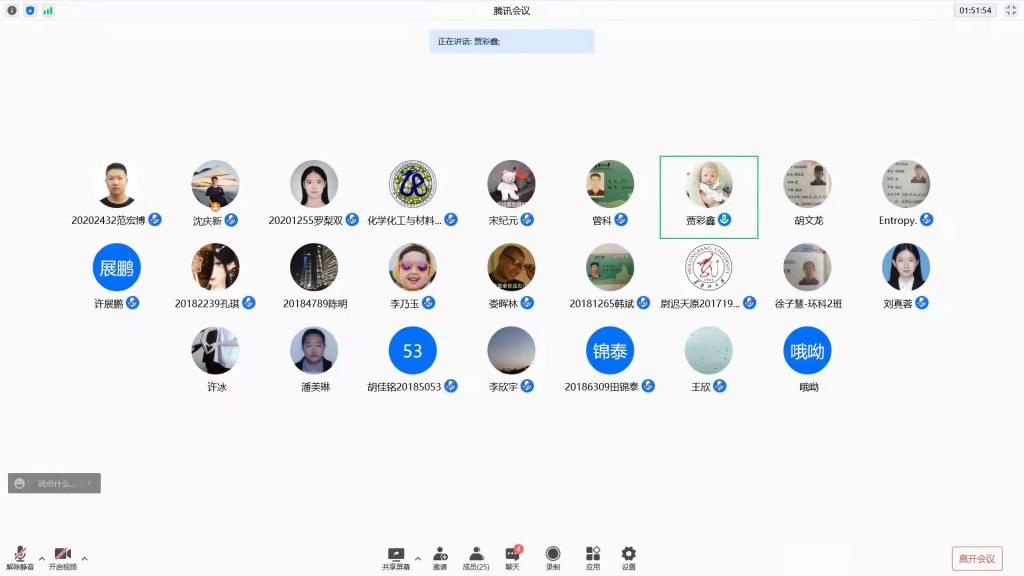1024x576 pixels.
Task: Click the leave meeting (离开会议) button
Action: 976,558
